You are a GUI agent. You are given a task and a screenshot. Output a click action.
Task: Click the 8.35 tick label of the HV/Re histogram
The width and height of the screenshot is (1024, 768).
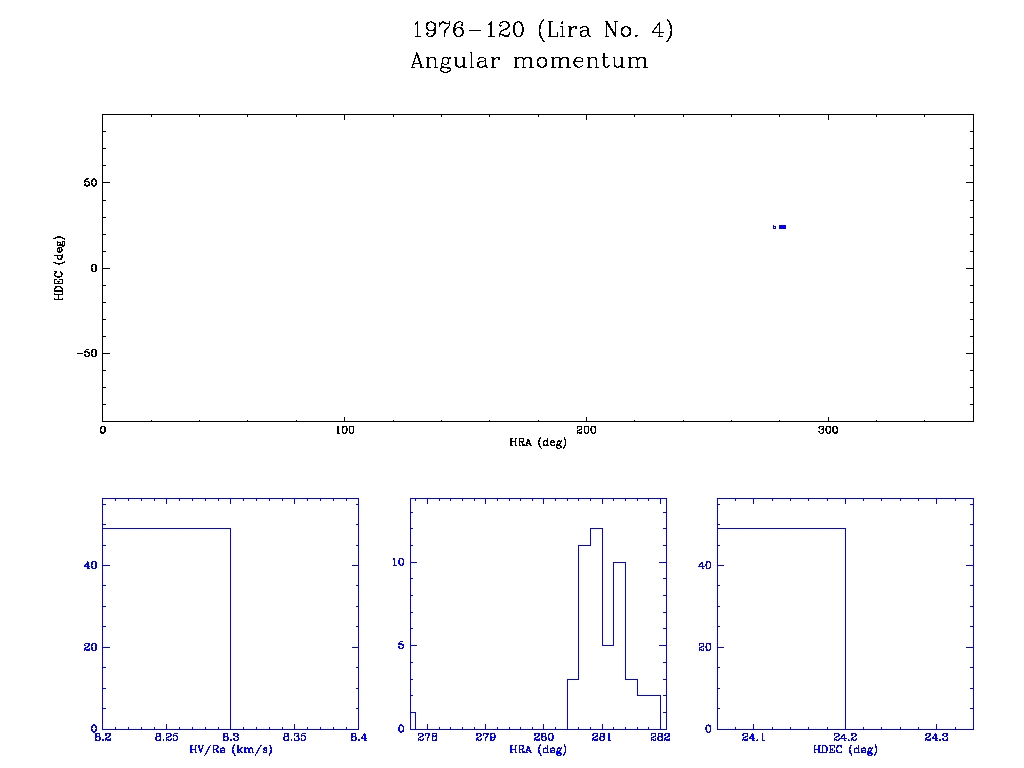point(294,738)
